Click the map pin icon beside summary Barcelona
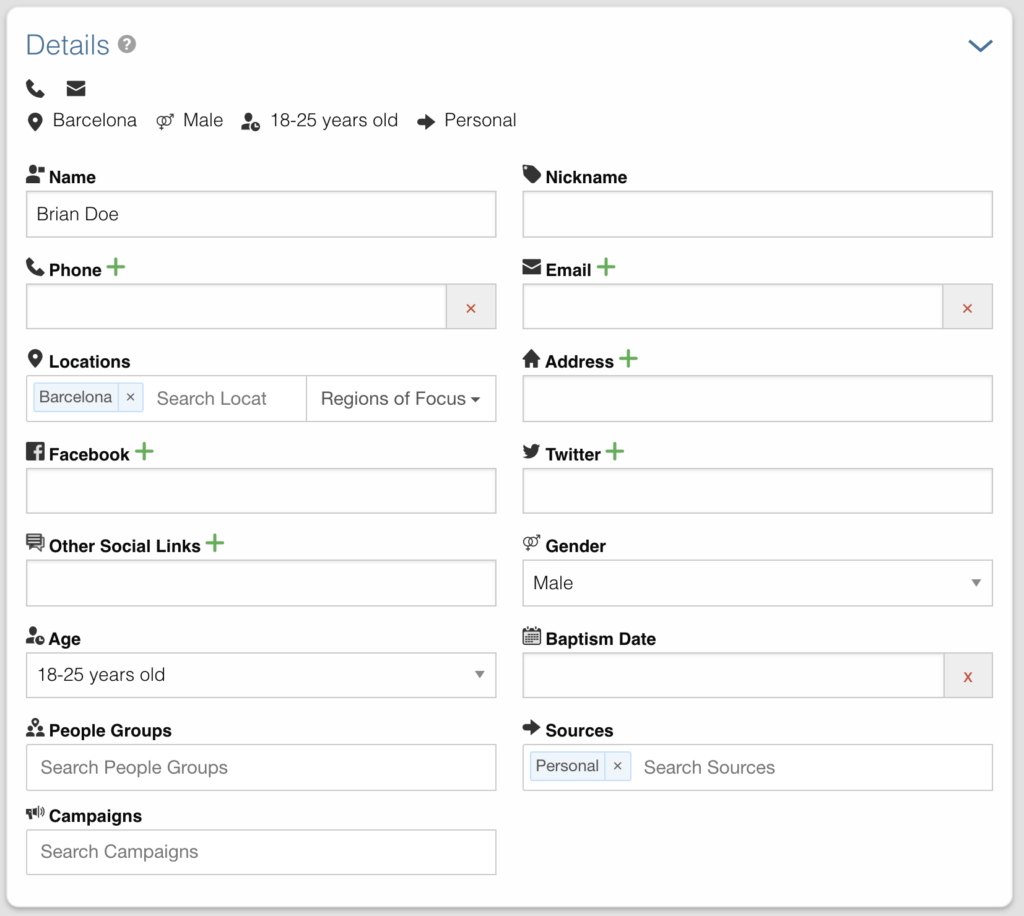 [x=35, y=121]
